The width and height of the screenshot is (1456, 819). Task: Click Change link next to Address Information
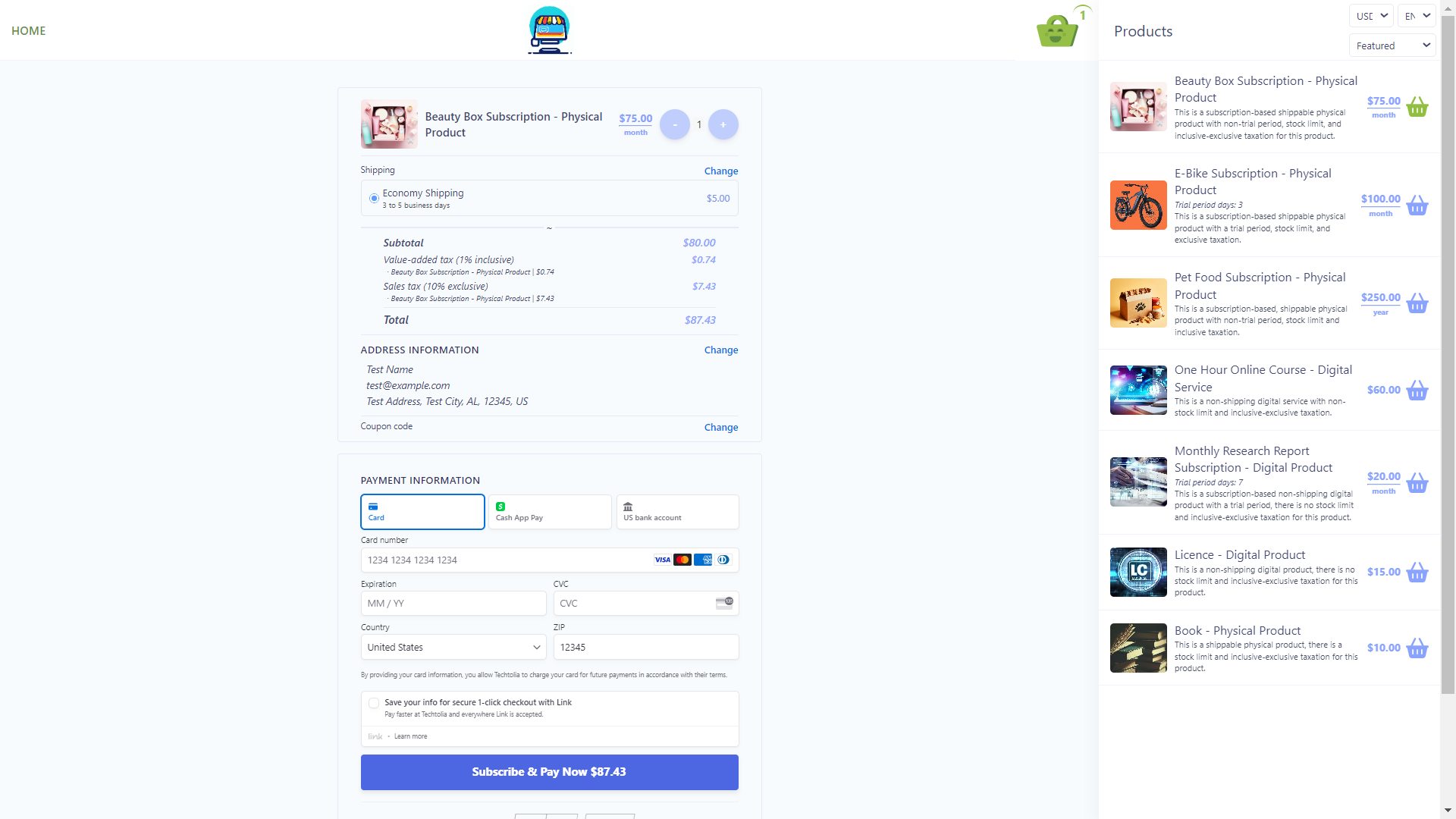tap(720, 350)
